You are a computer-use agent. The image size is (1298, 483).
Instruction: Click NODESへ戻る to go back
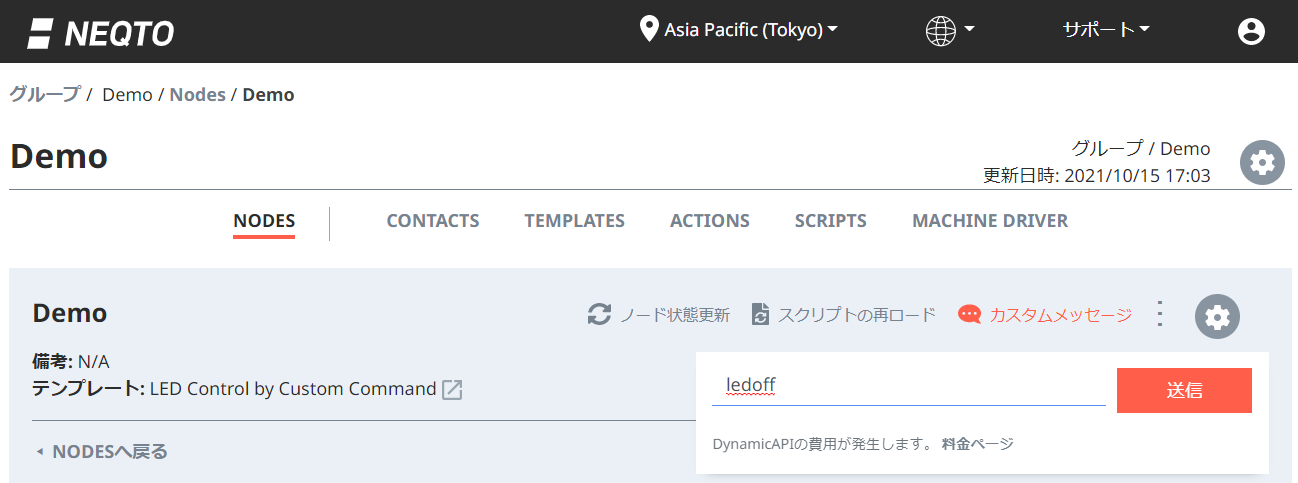tap(101, 452)
